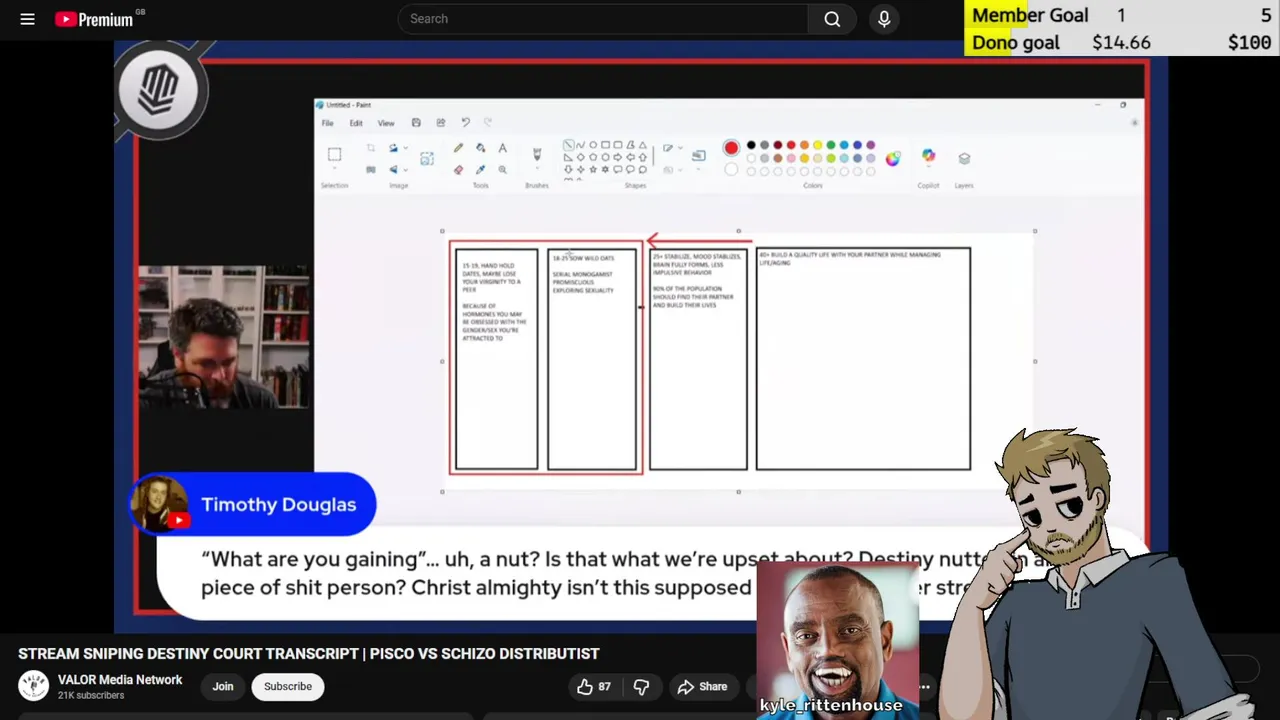Click Paint's save floppy icon

[x=416, y=123]
